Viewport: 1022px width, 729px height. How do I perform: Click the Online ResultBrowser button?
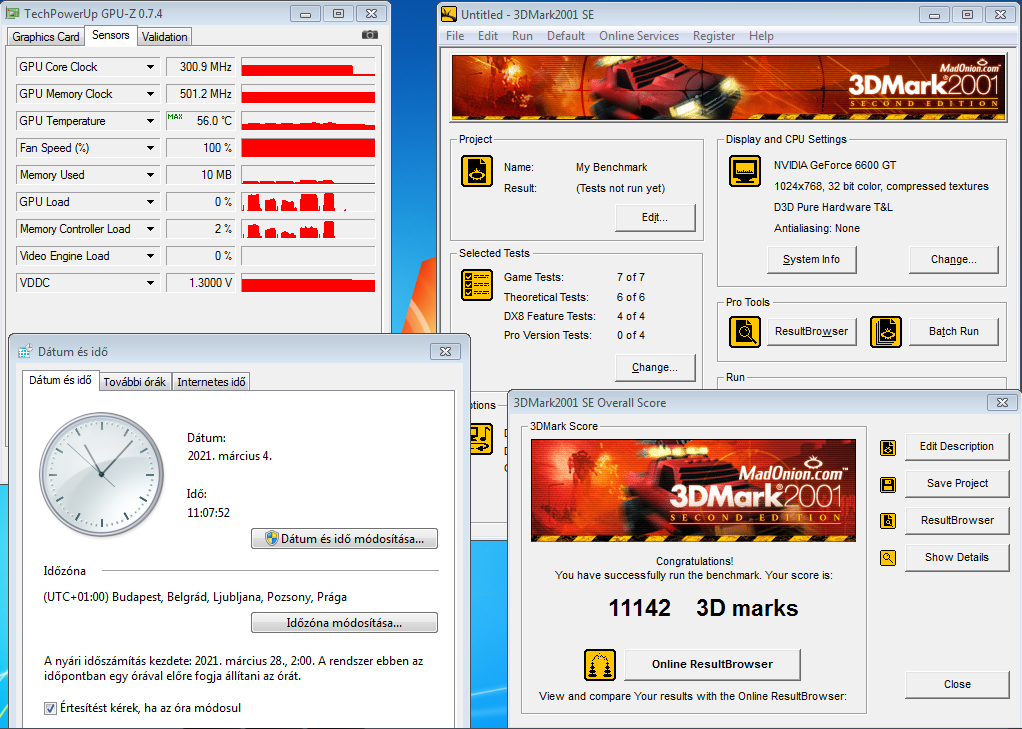click(712, 664)
